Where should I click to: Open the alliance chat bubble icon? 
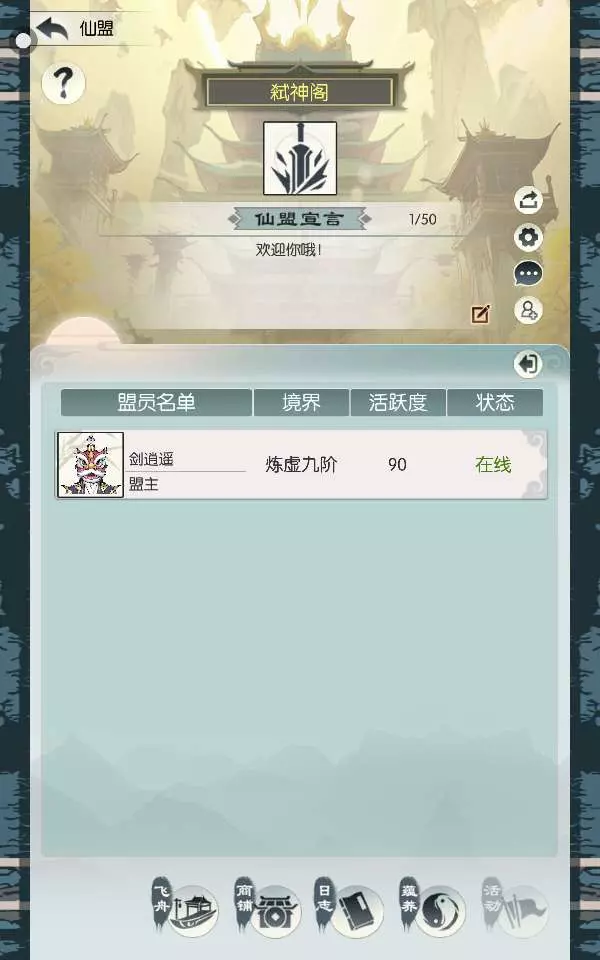tap(528, 274)
